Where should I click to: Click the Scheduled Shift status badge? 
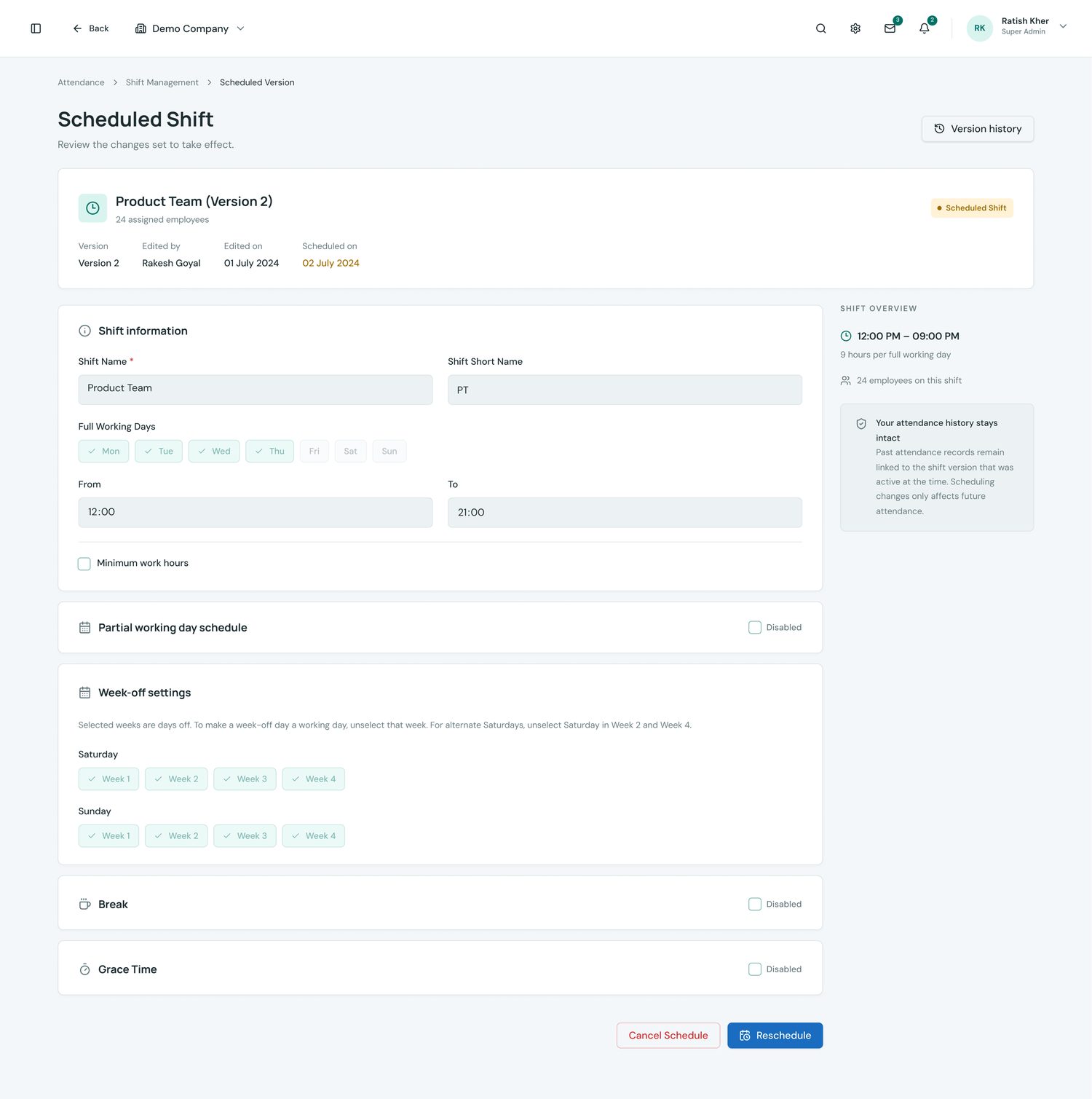(x=972, y=208)
